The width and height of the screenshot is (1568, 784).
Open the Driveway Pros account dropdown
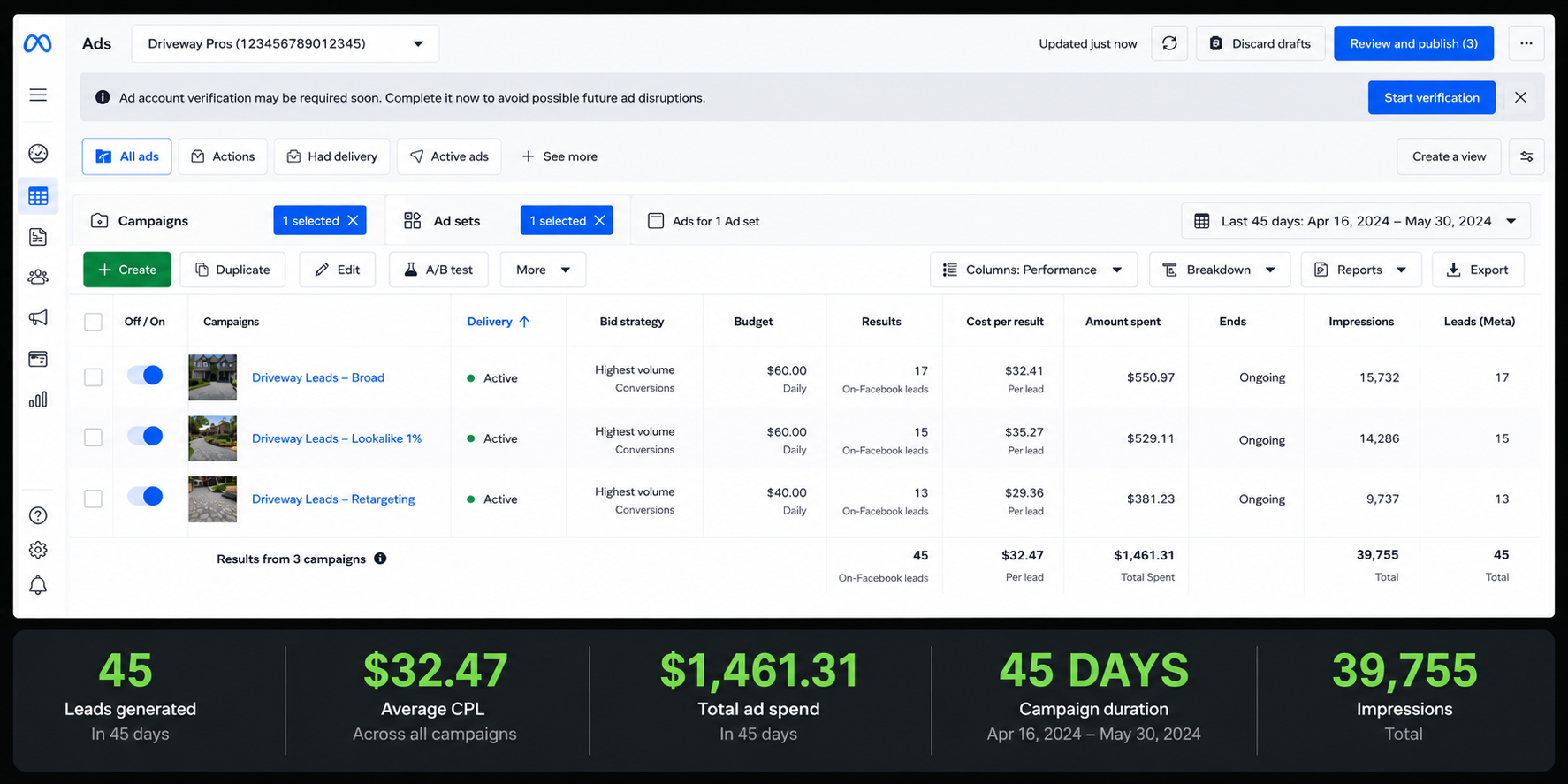(285, 43)
